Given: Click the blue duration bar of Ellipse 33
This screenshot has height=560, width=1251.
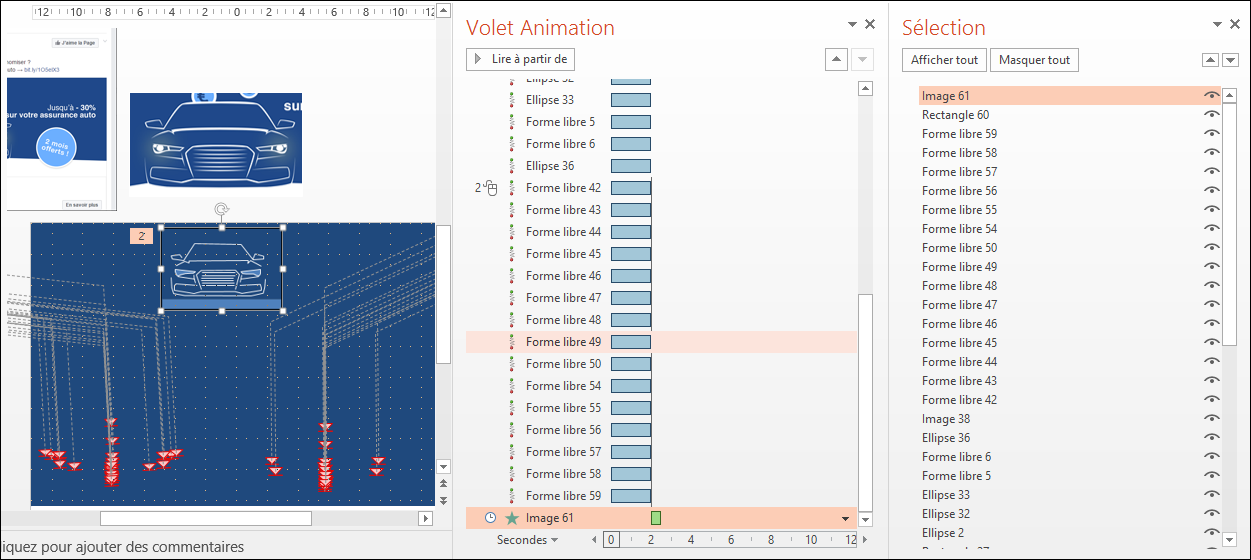Looking at the screenshot, I should click(631, 100).
